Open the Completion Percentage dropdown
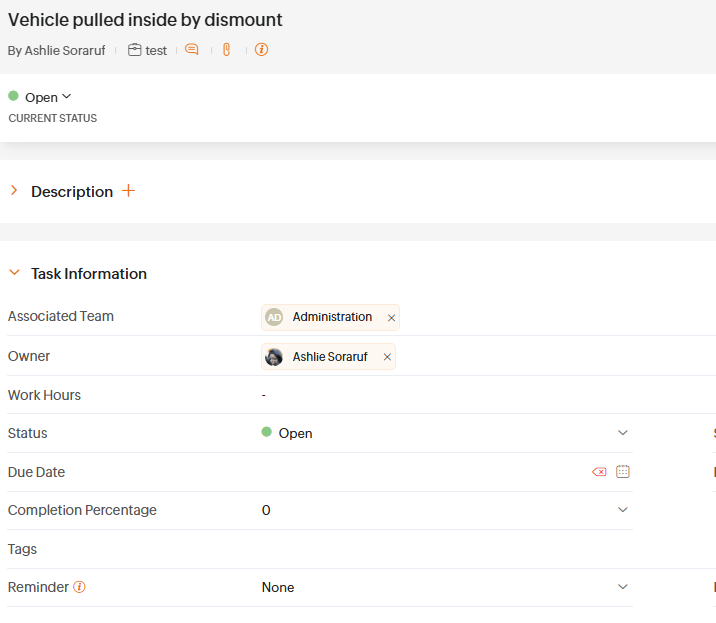Screen dimensions: 716x623 623,510
